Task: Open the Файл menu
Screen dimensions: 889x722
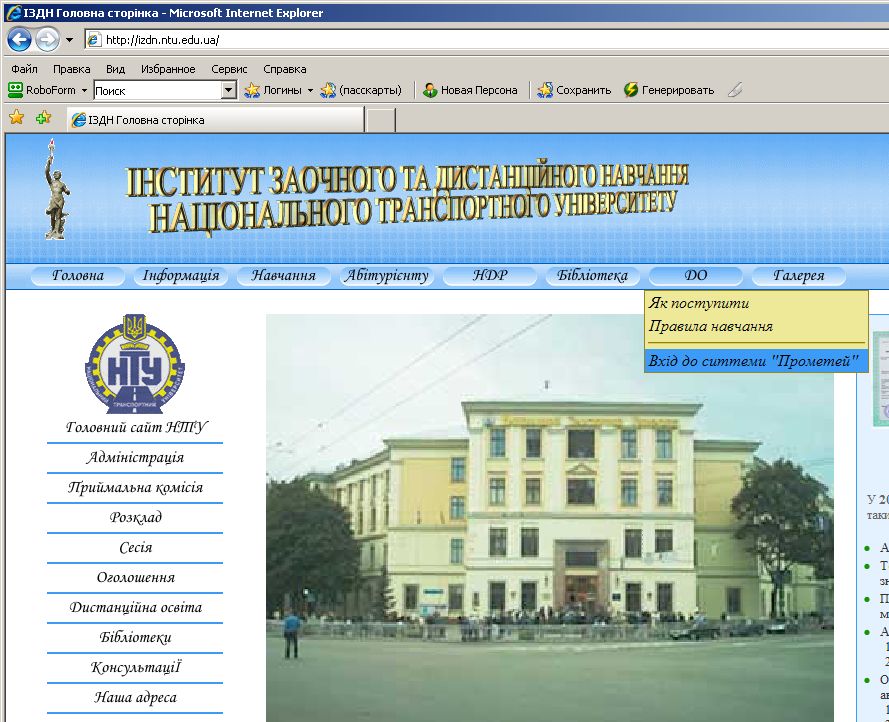Action: click(24, 69)
